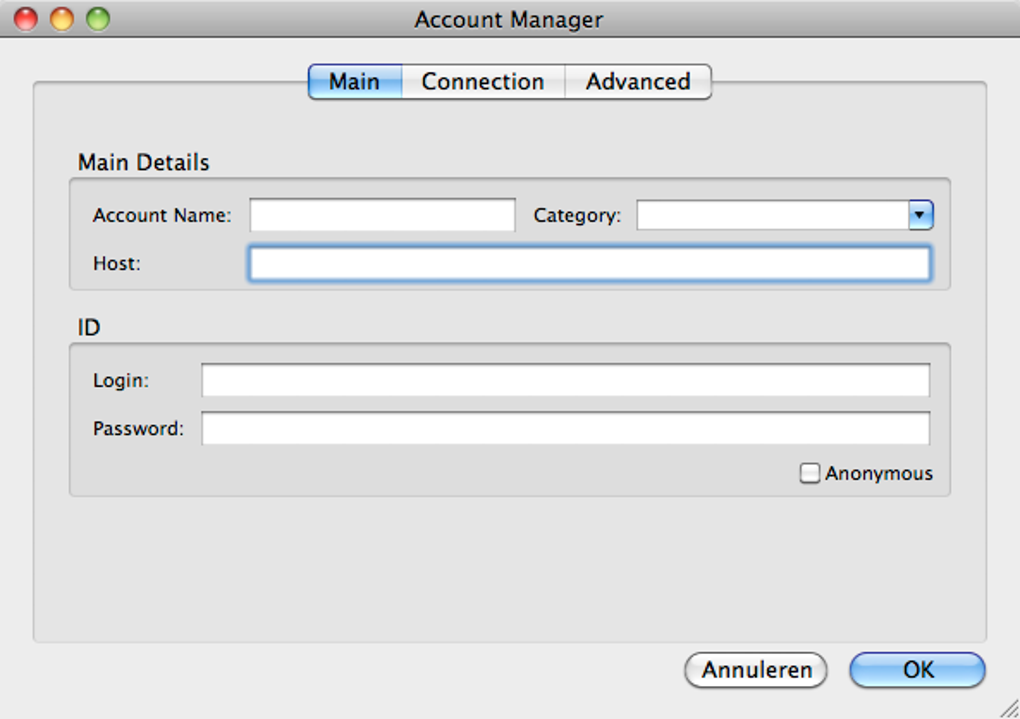
Task: Go to the Advanced tab
Action: (x=638, y=82)
